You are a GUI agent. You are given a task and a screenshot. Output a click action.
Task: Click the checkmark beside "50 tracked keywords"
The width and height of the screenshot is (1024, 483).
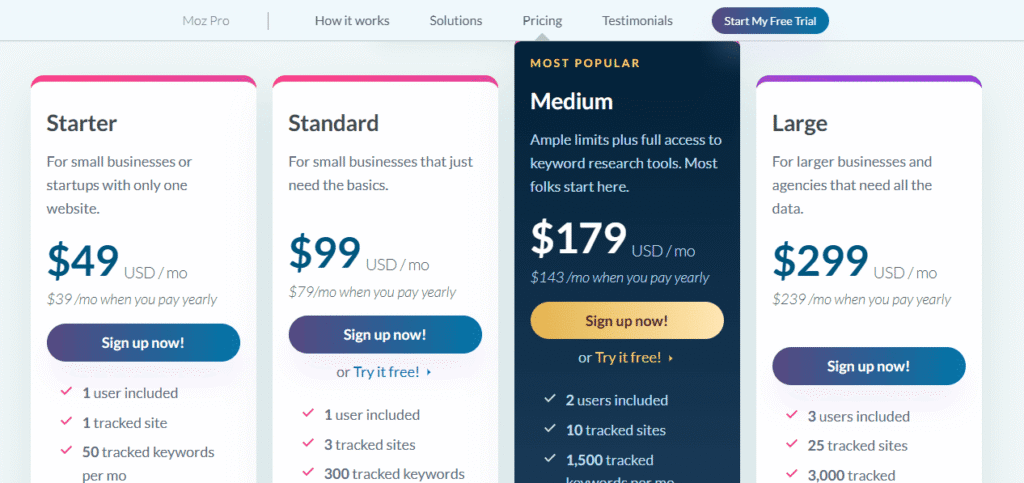point(66,451)
